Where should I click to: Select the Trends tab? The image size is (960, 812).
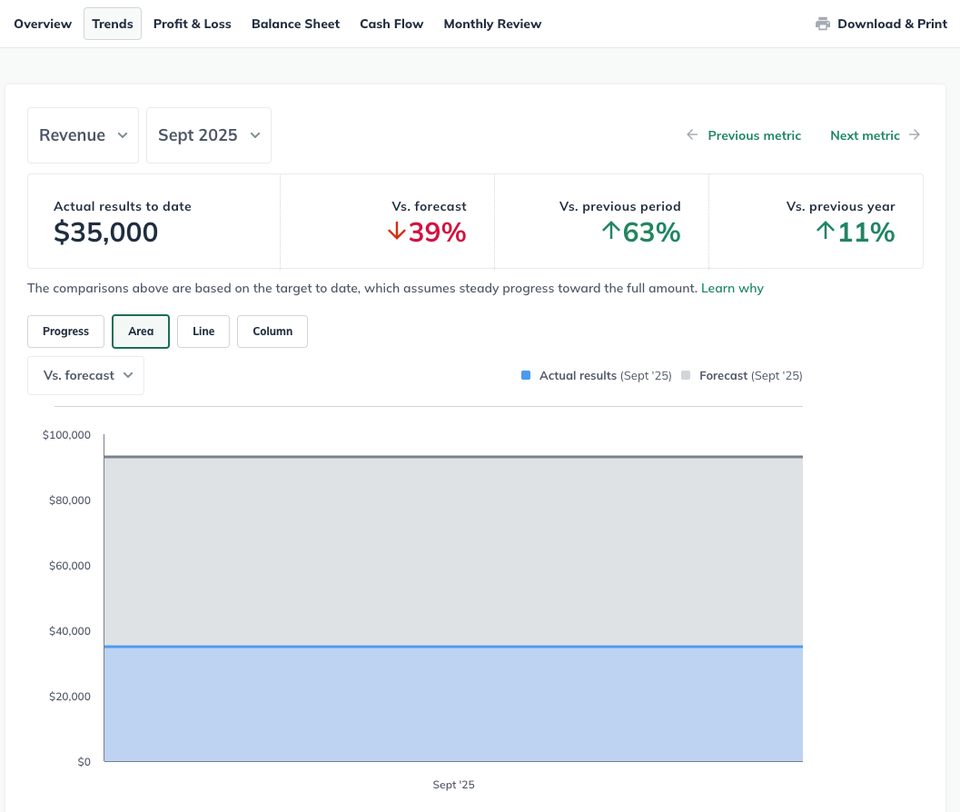coord(113,24)
